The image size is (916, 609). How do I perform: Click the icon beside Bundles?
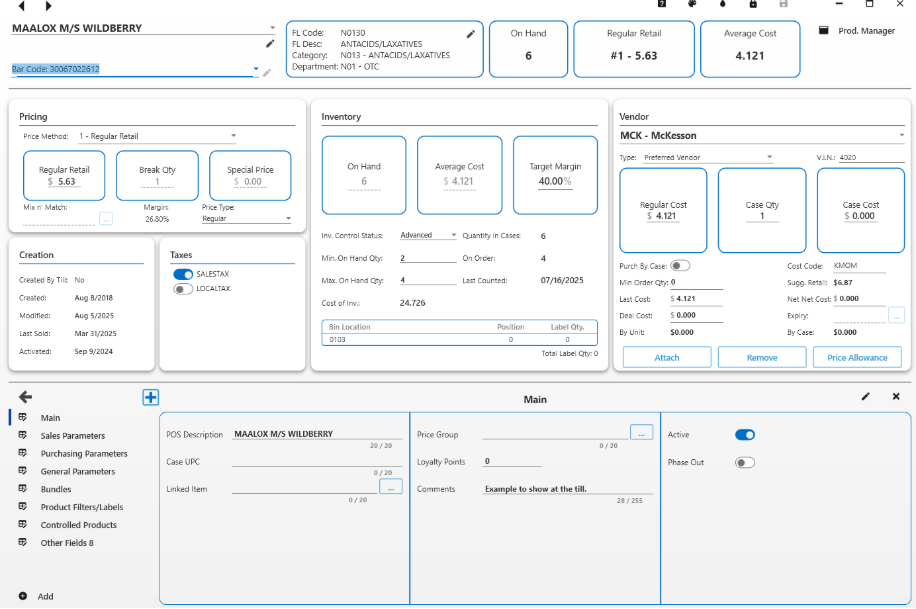click(23, 489)
